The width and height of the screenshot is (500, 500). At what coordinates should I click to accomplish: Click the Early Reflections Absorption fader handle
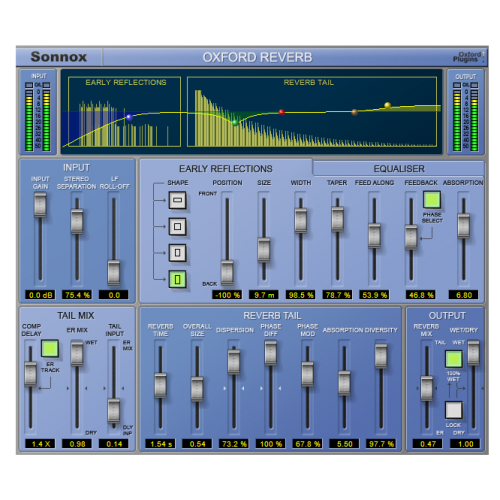point(463,226)
